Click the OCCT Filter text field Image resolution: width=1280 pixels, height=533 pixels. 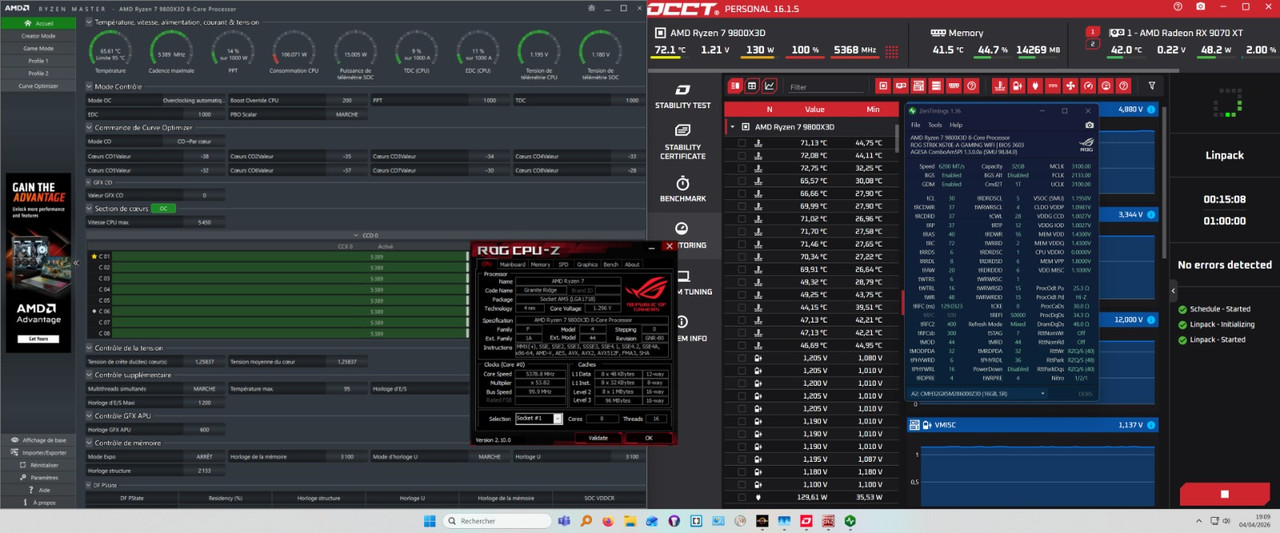coord(827,87)
